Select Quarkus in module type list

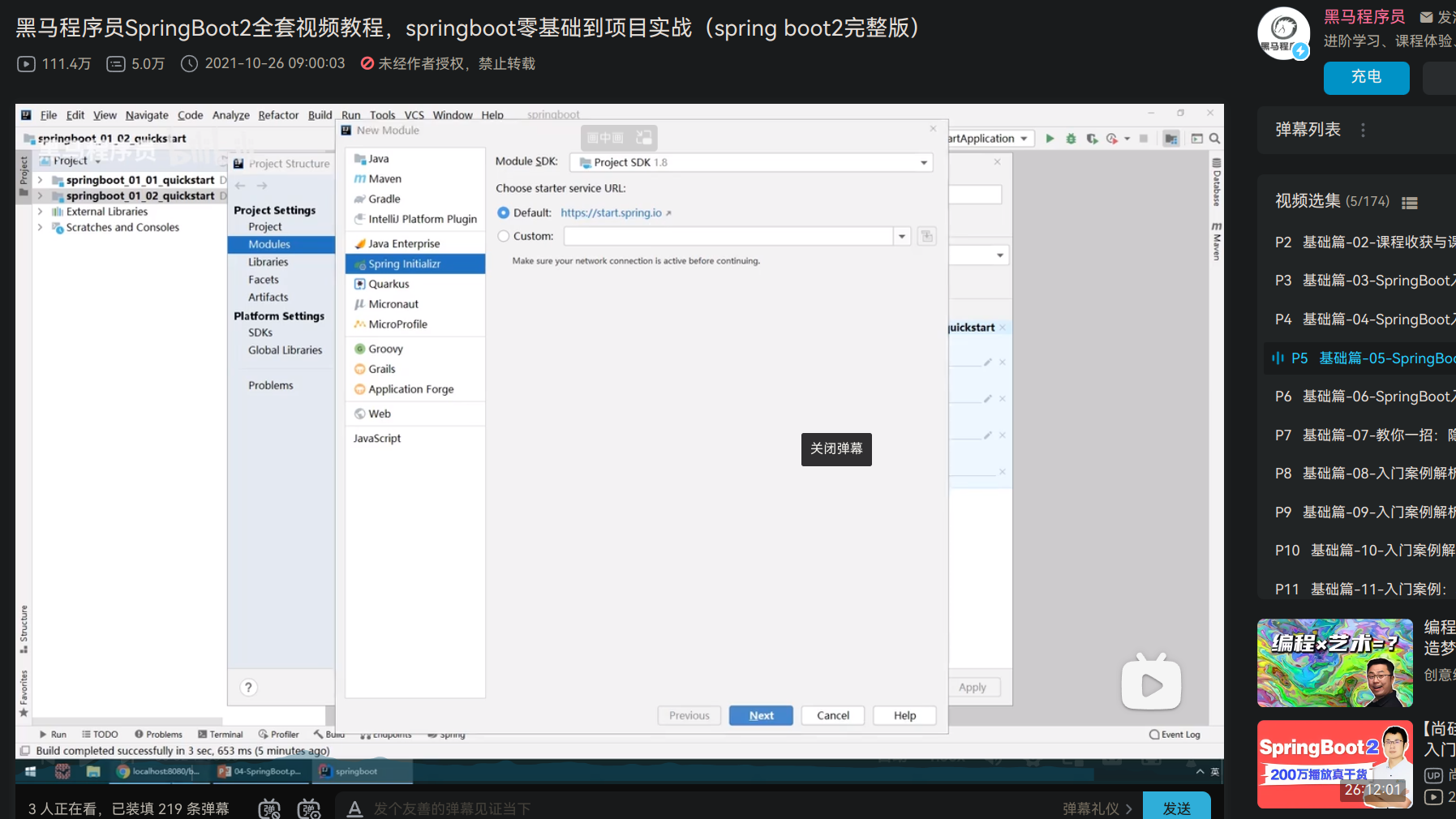pyautogui.click(x=415, y=284)
